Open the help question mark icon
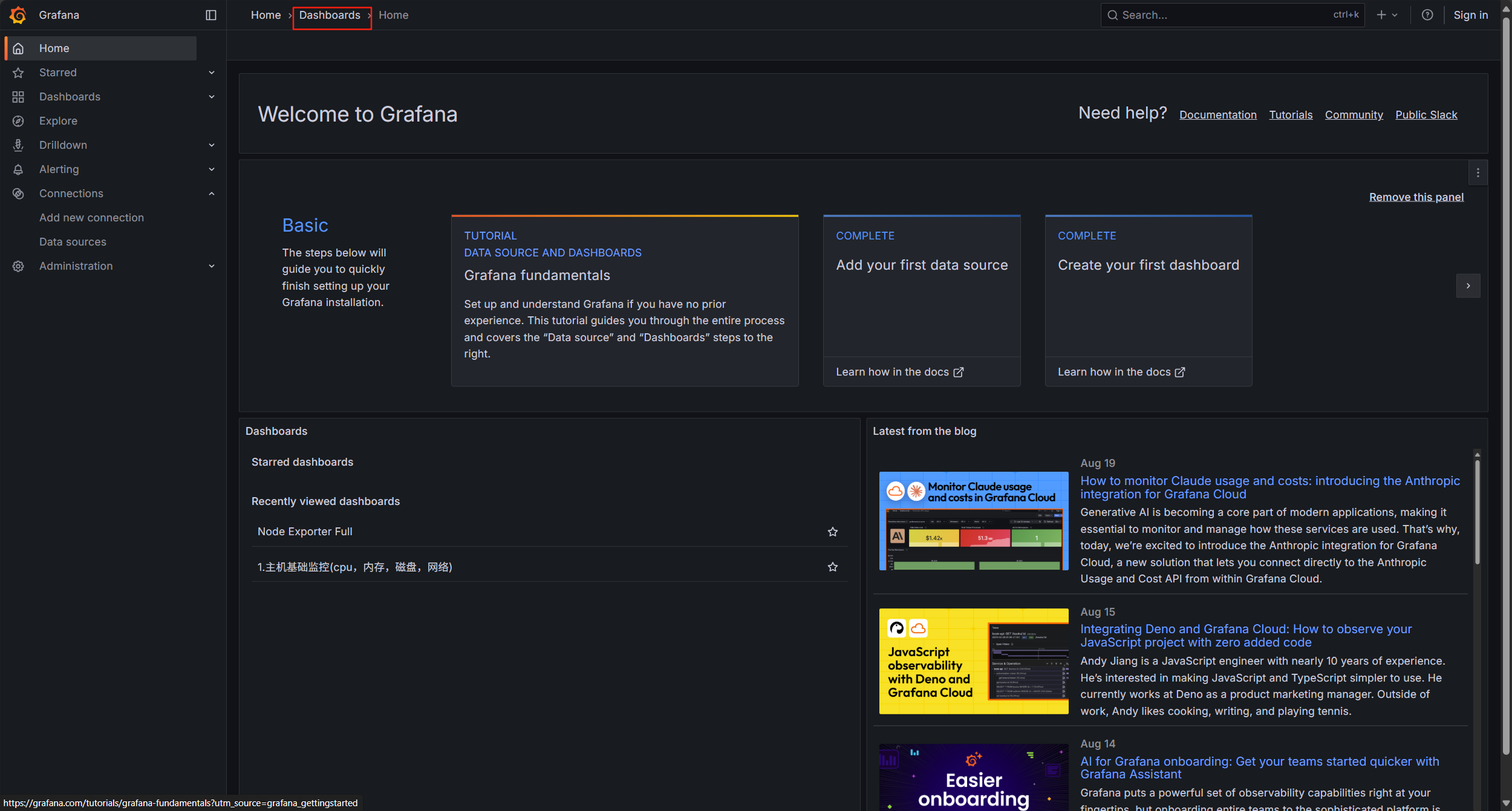 (x=1427, y=15)
